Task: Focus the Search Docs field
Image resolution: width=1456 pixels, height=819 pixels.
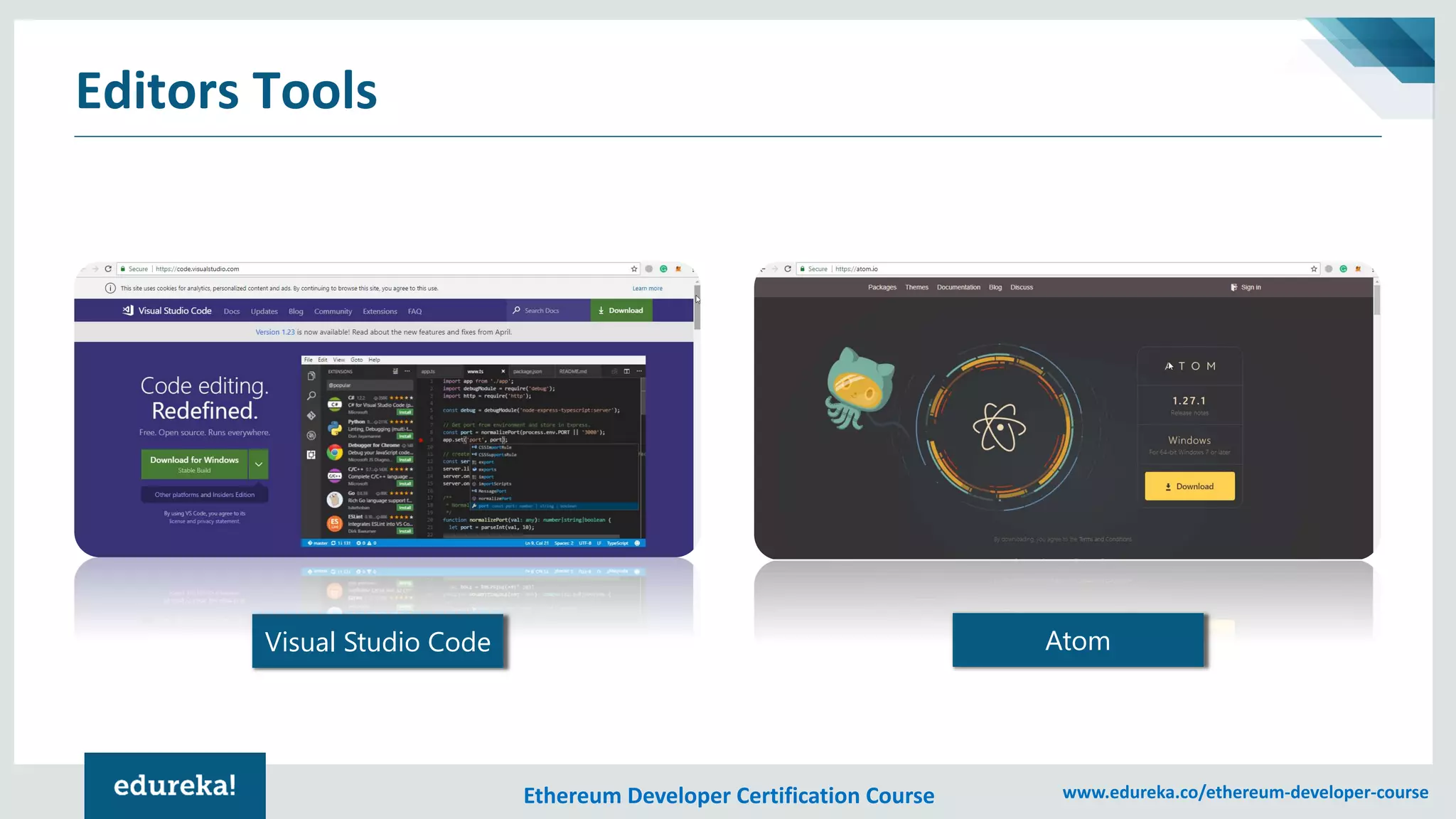Action: 548,311
